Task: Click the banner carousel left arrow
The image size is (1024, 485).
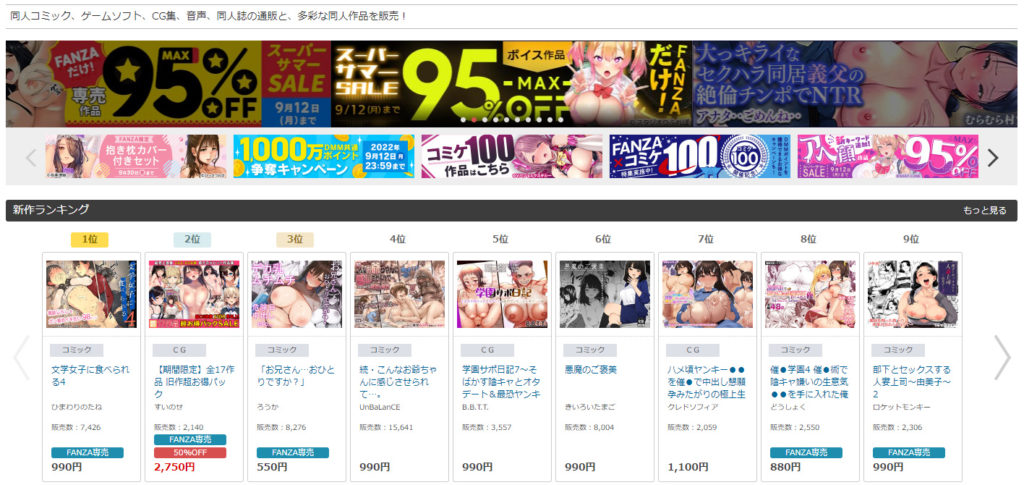Action: (x=30, y=157)
